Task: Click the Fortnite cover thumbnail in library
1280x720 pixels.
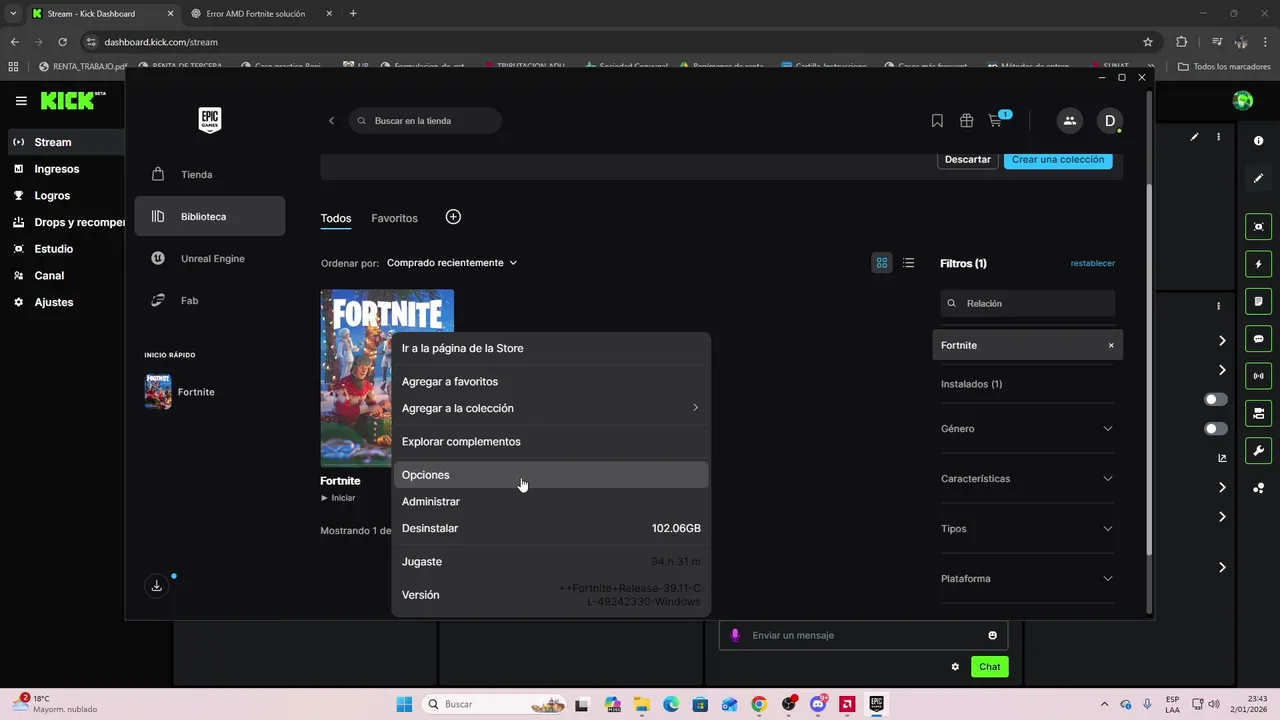Action: (x=355, y=378)
